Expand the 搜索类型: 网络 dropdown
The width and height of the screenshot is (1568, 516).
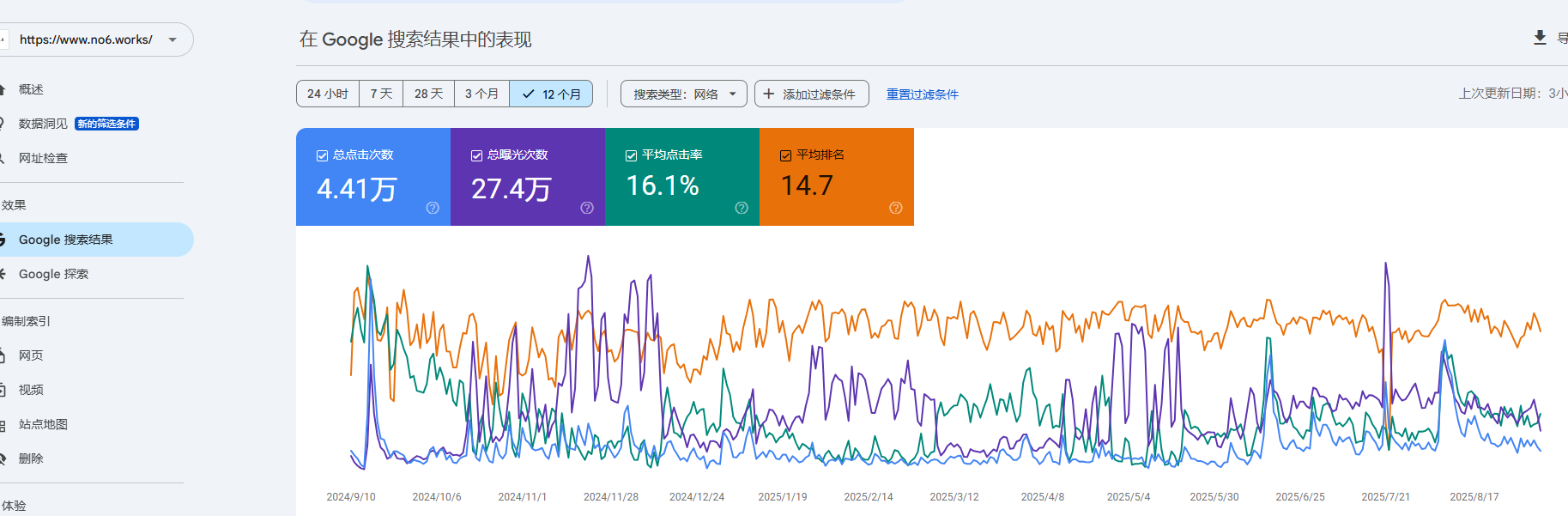click(683, 94)
